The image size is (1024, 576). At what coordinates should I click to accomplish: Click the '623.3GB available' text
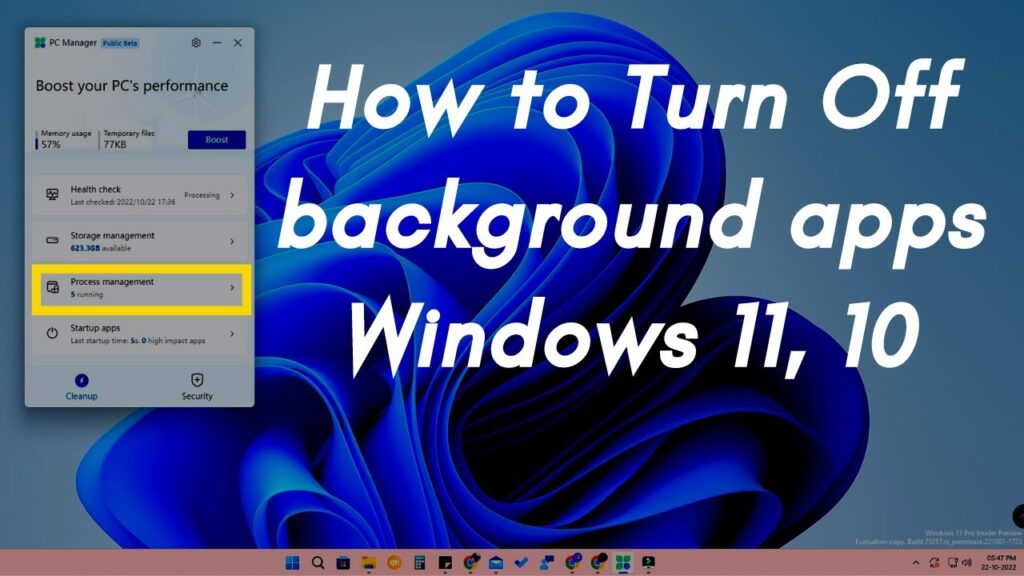pos(101,249)
